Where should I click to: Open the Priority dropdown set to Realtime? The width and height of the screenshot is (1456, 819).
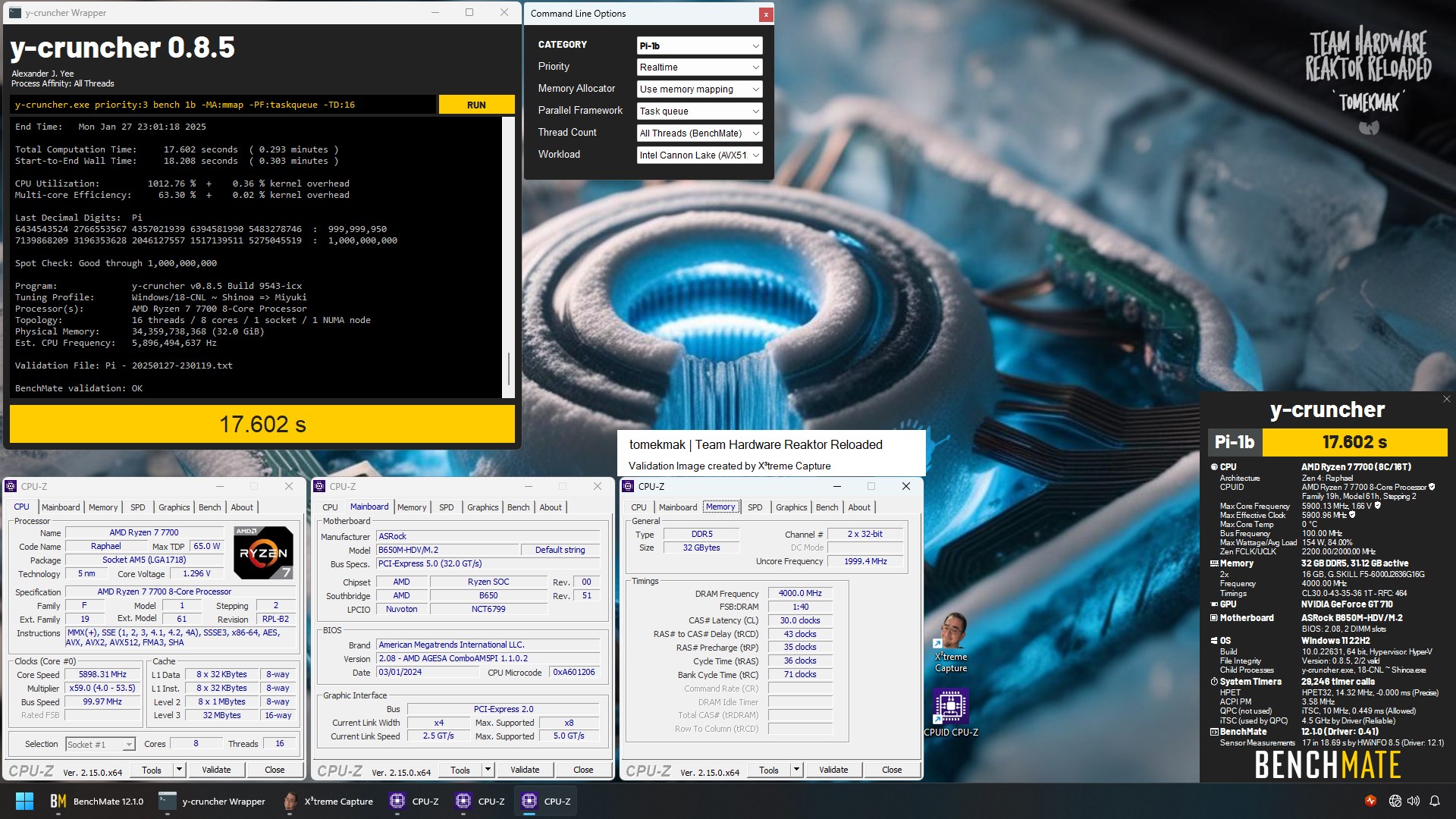[x=699, y=67]
